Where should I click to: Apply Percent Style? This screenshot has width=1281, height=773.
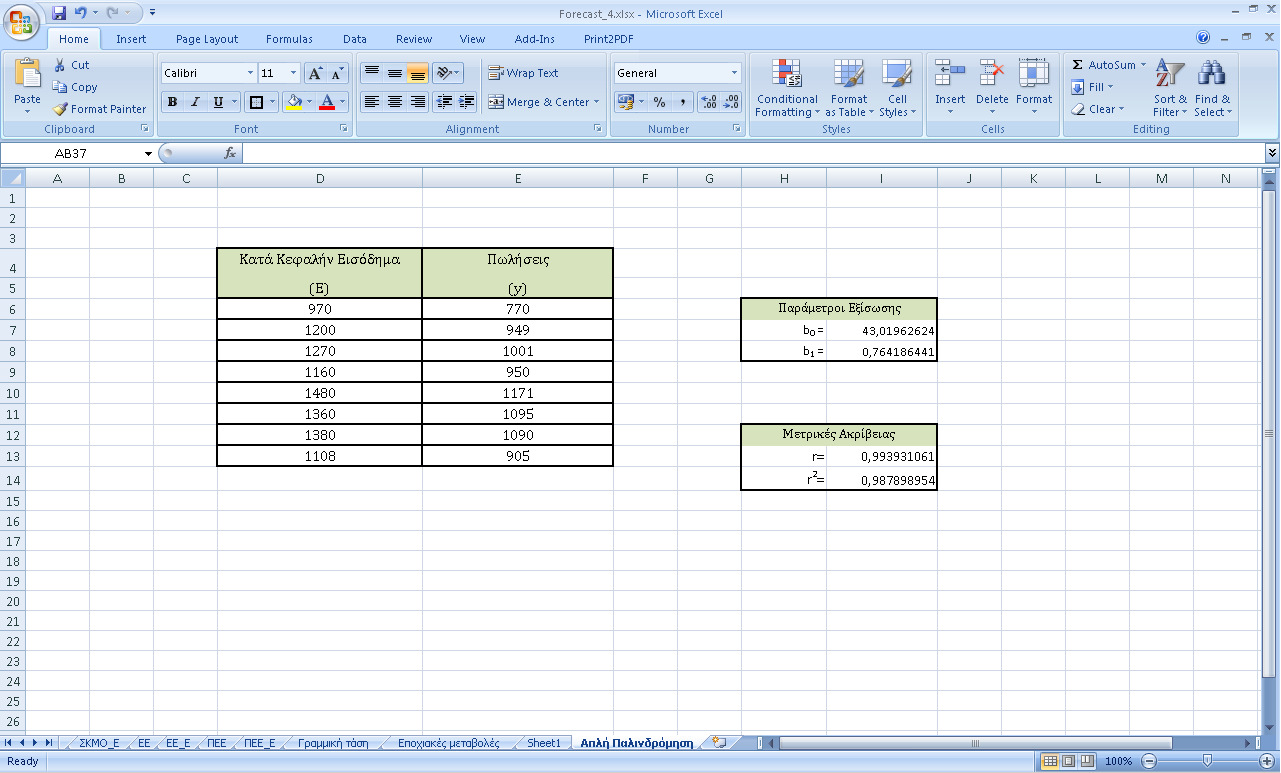coord(659,102)
